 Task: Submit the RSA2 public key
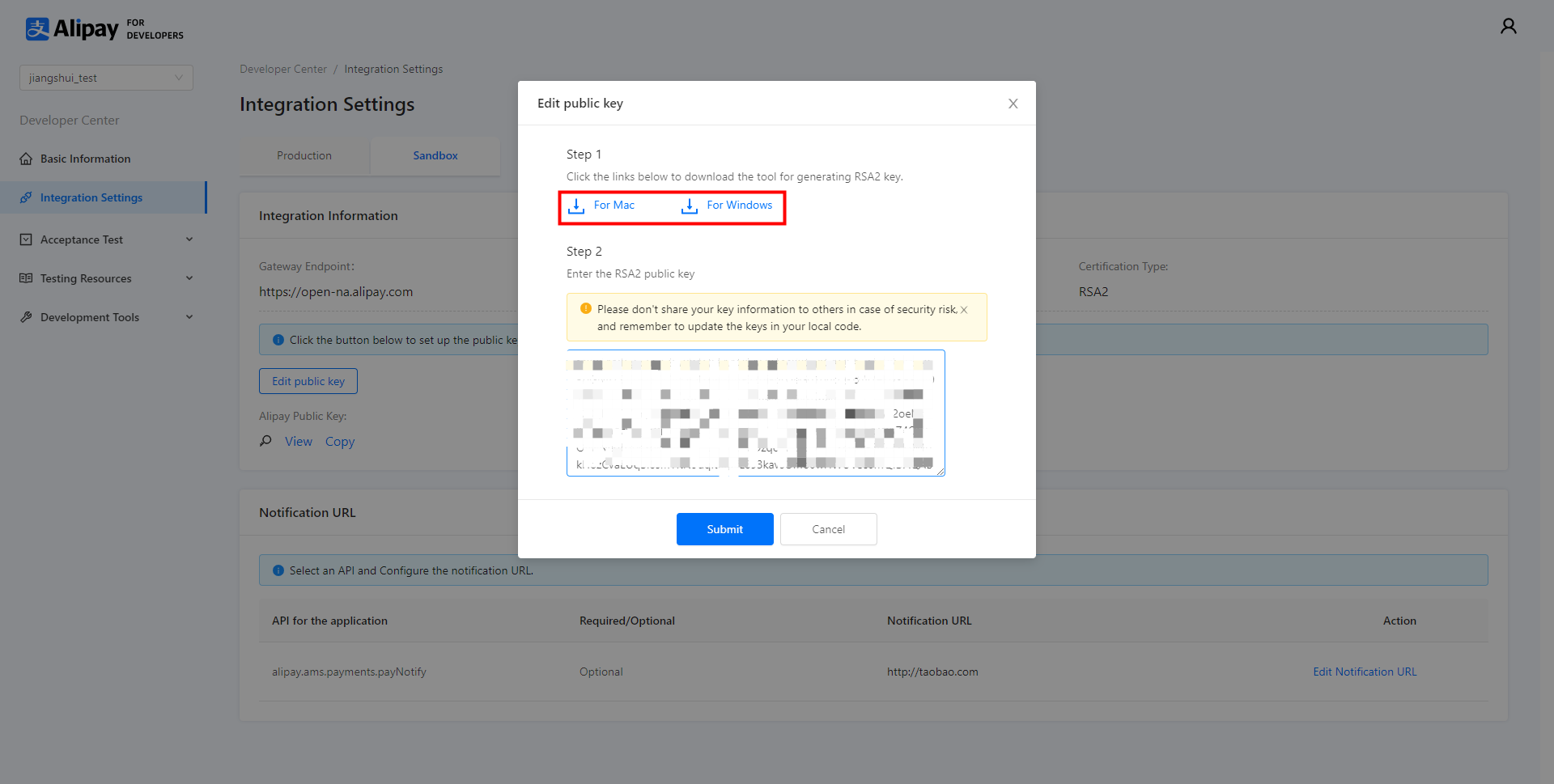[x=724, y=529]
